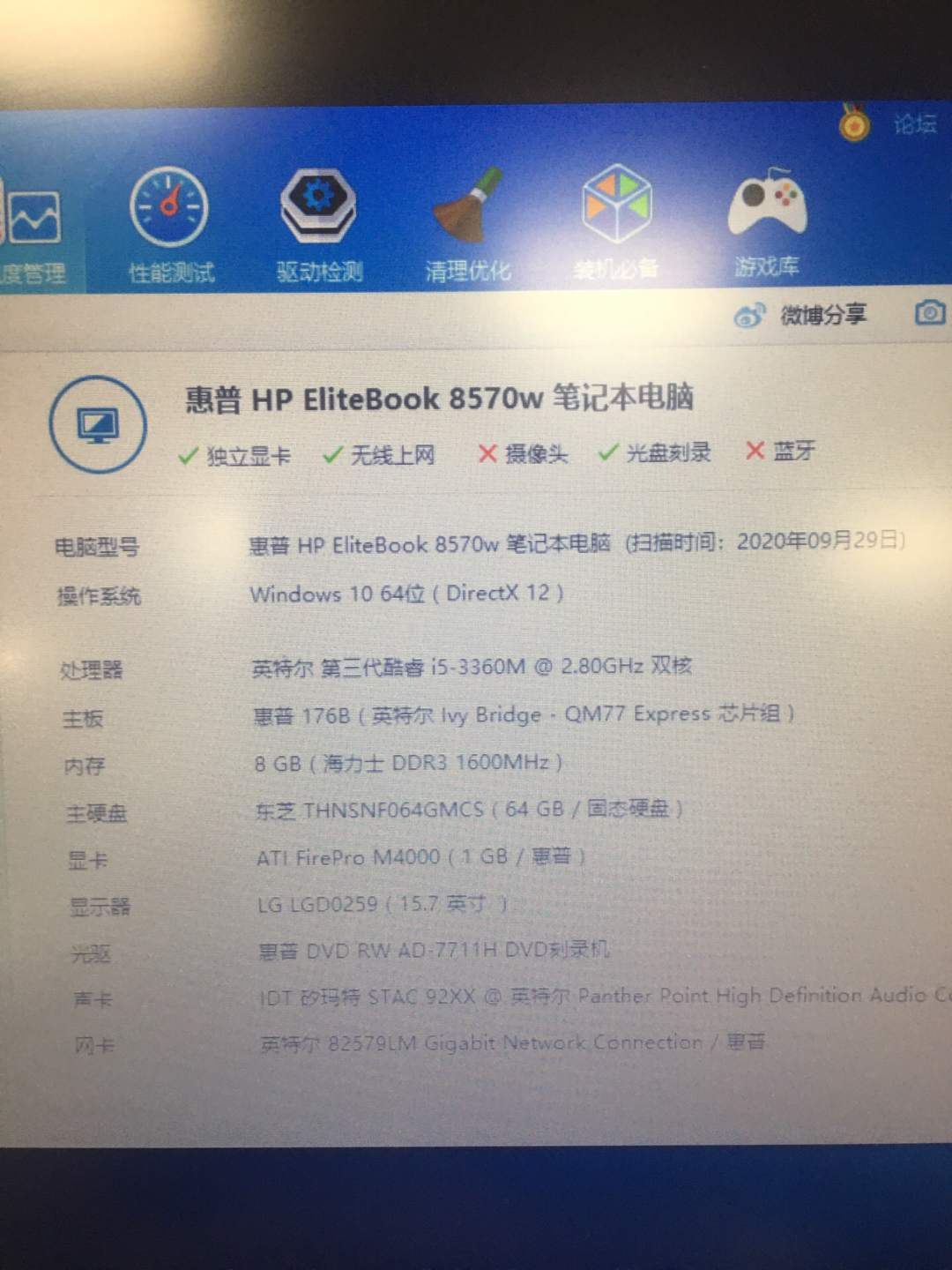Viewport: 952px width, 1270px height.
Task: Select the 8 GB DDR3 1600MHz memory value
Action: [408, 763]
